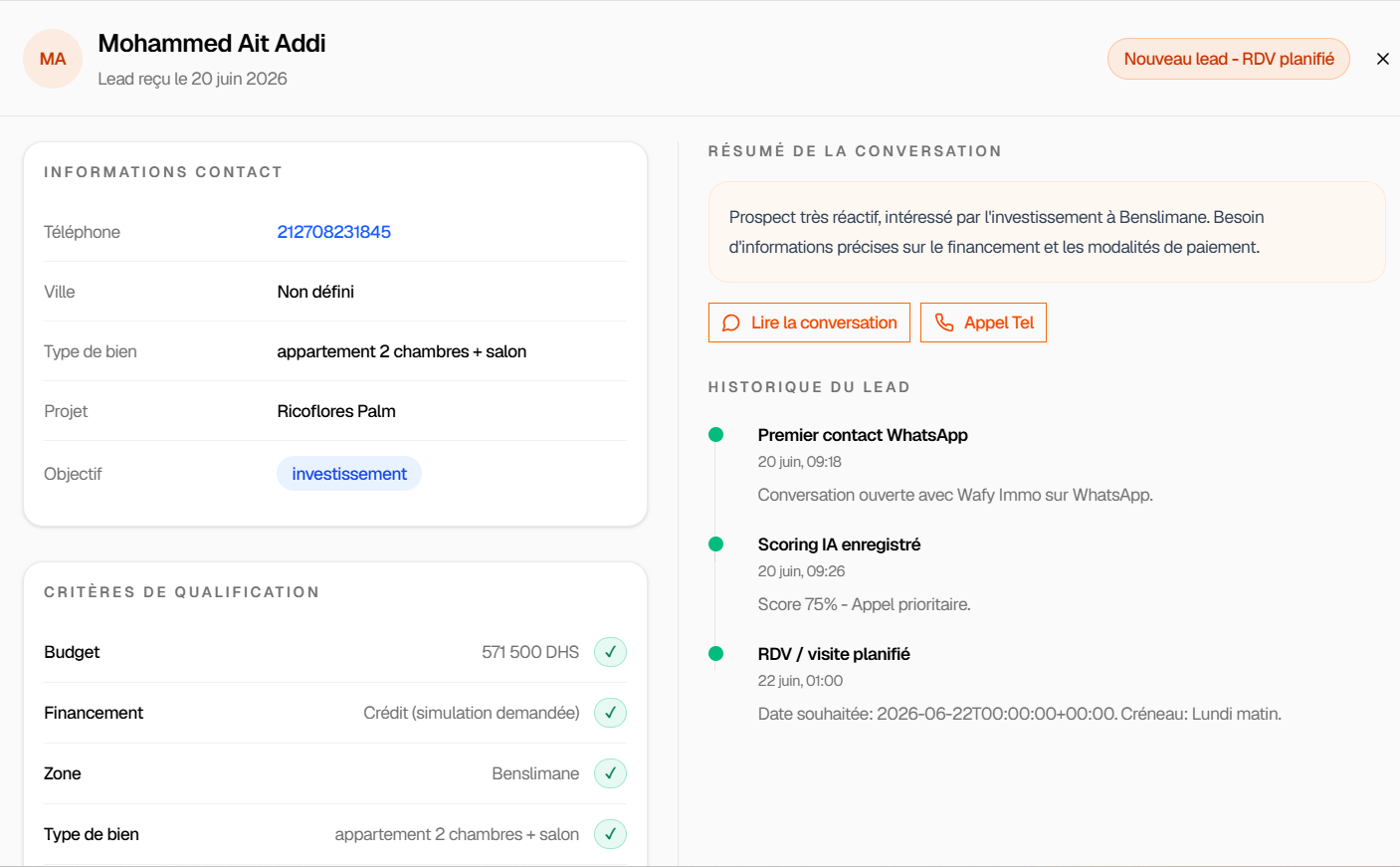Click the 'Financement' criterion label
The width and height of the screenshot is (1400, 867).
point(94,713)
